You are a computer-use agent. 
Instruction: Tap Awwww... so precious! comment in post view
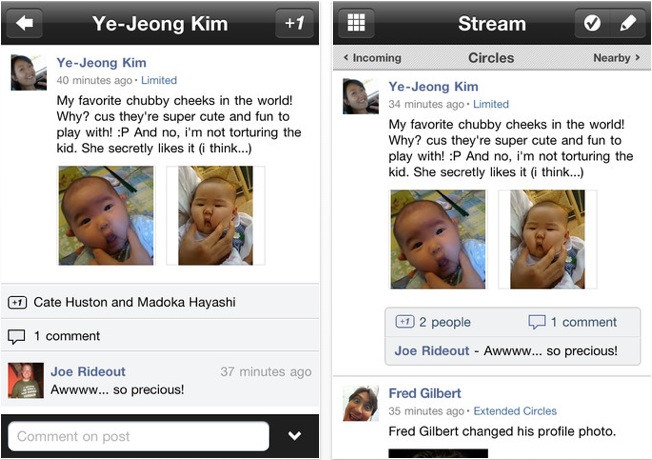point(117,390)
